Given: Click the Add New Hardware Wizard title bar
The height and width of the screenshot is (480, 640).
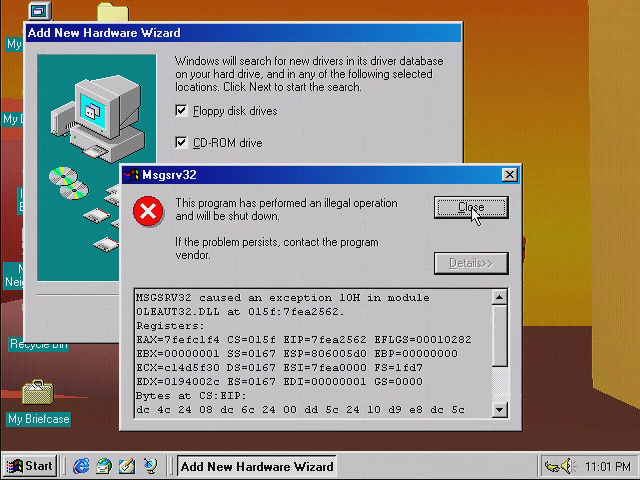Looking at the screenshot, I should click(x=243, y=33).
